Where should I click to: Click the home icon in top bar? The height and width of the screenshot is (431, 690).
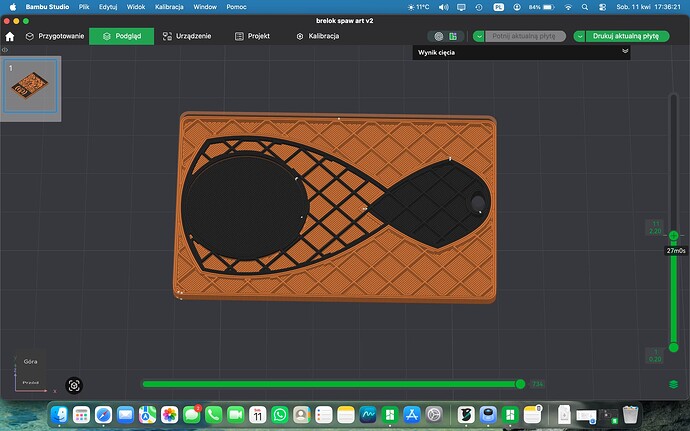point(10,37)
